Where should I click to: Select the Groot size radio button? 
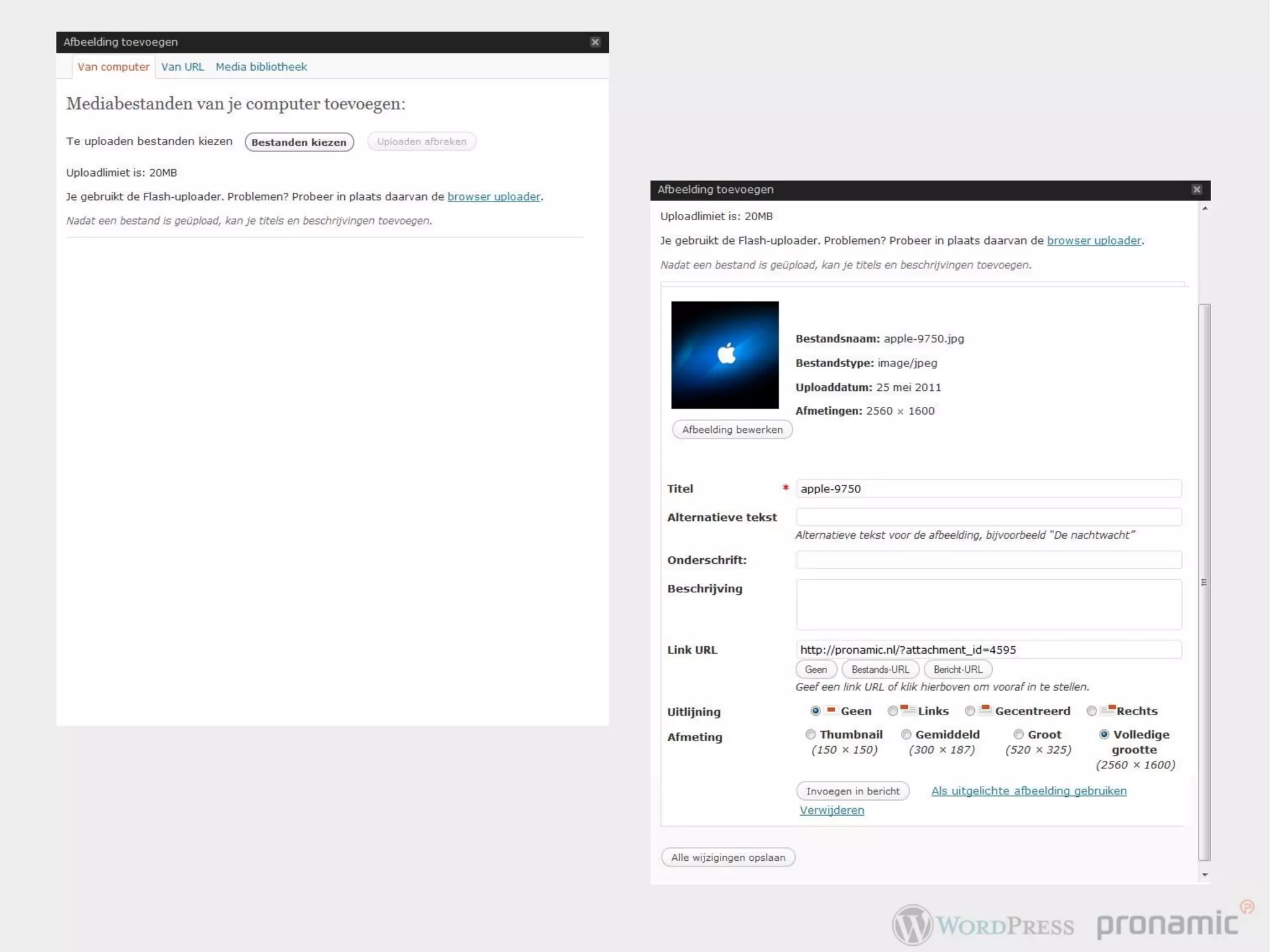1018,734
